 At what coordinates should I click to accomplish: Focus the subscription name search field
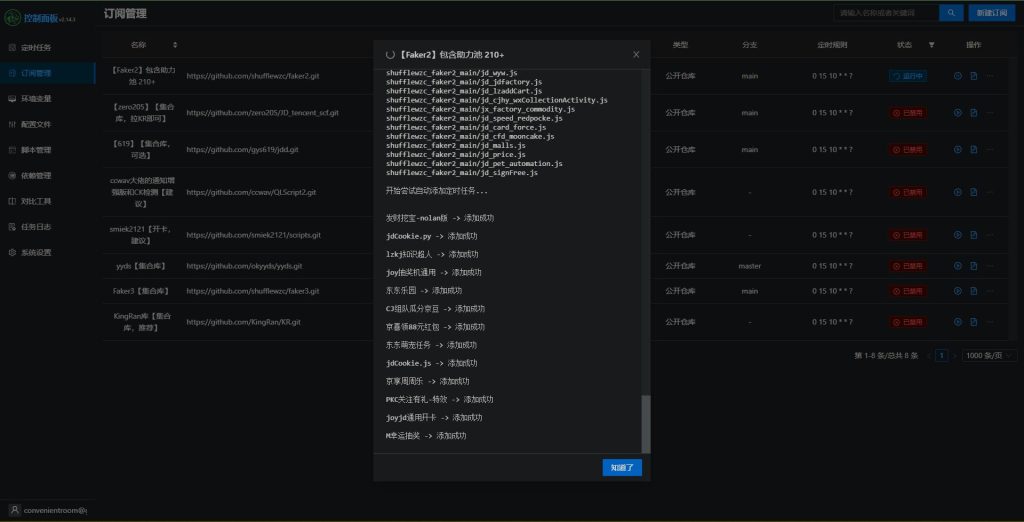click(886, 12)
